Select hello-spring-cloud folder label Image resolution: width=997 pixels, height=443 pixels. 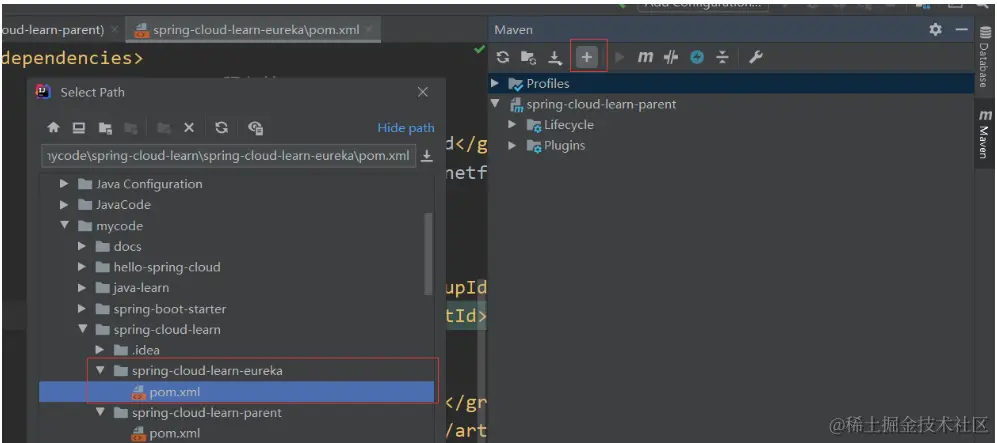click(167, 267)
